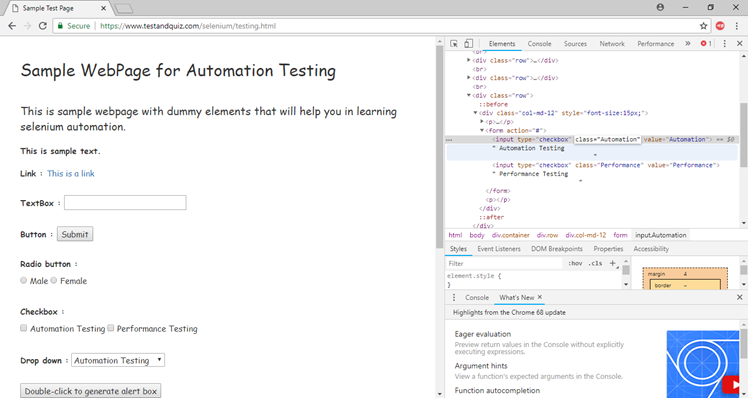Image resolution: width=748 pixels, height=398 pixels.
Task: Collapse the expanded div class row node
Action: [x=468, y=95]
